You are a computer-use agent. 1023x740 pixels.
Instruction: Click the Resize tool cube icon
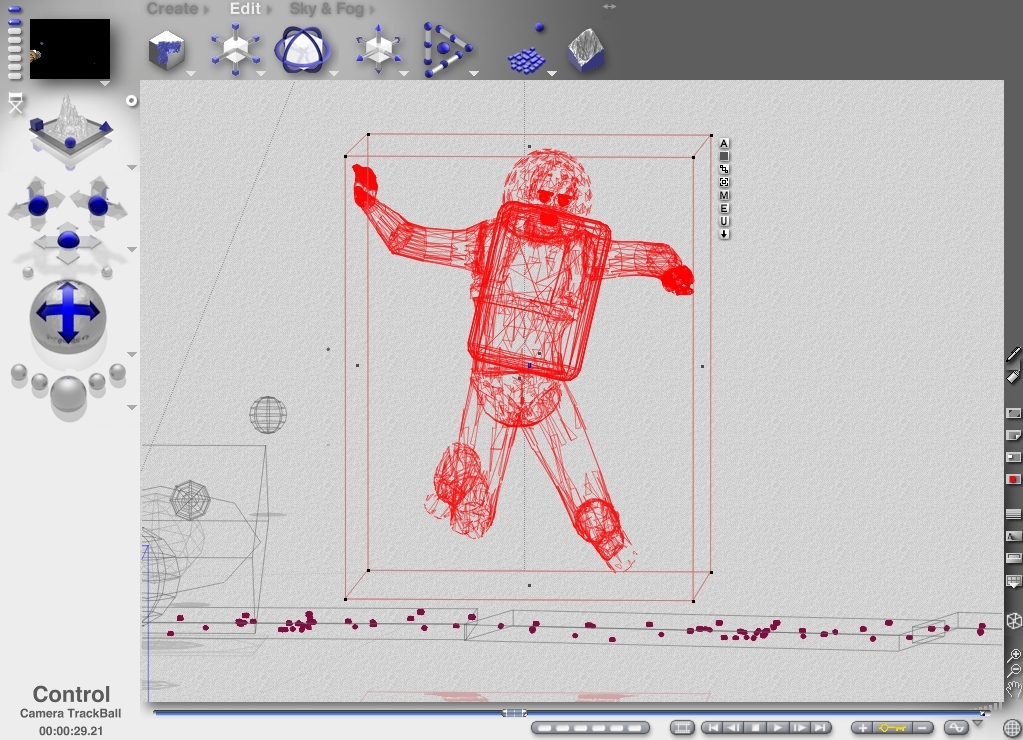[x=236, y=49]
